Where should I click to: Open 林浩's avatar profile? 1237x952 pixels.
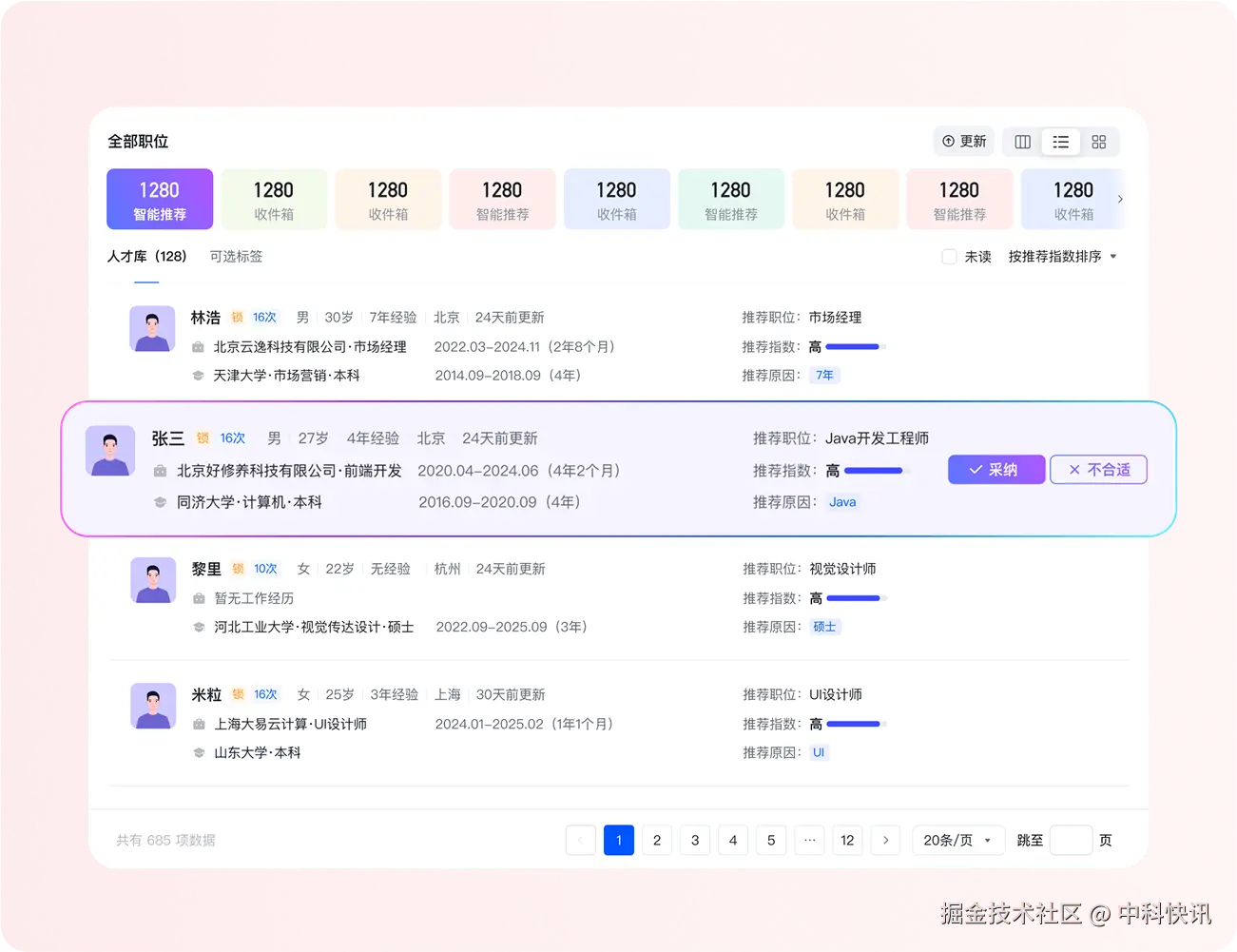pyautogui.click(x=152, y=329)
